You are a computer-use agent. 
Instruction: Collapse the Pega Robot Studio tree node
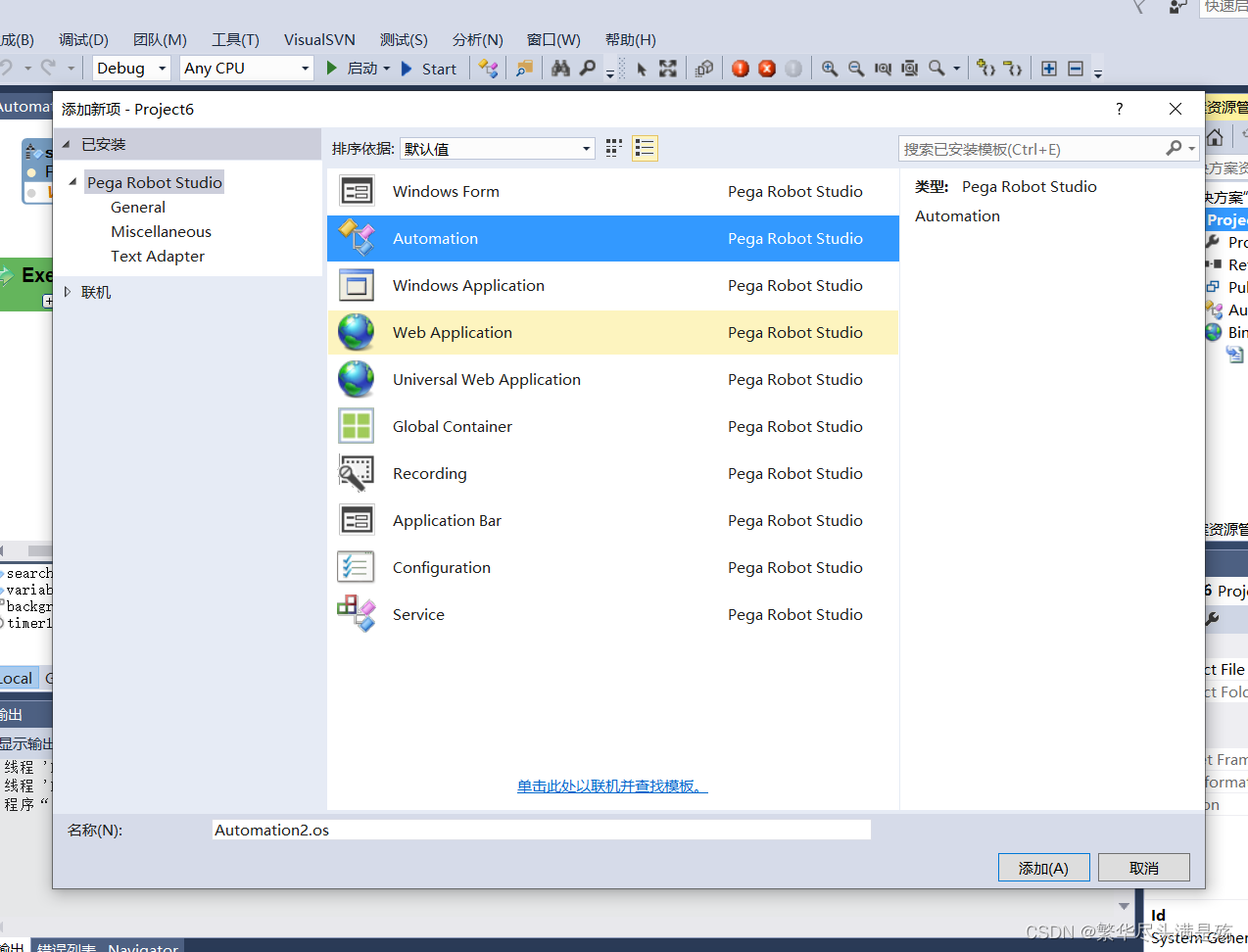pos(72,182)
